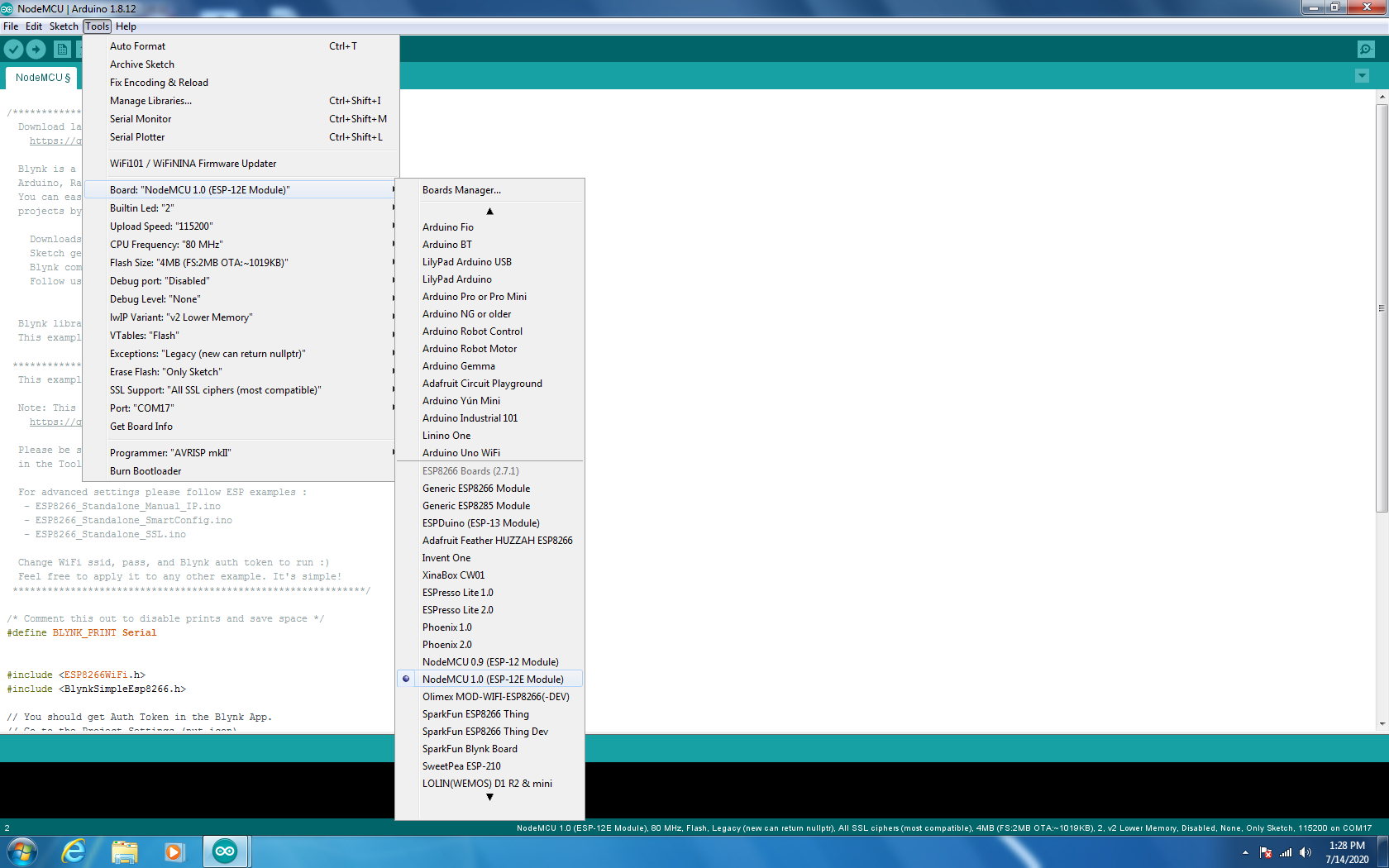Show hidden tray icons arrow

click(x=1245, y=852)
